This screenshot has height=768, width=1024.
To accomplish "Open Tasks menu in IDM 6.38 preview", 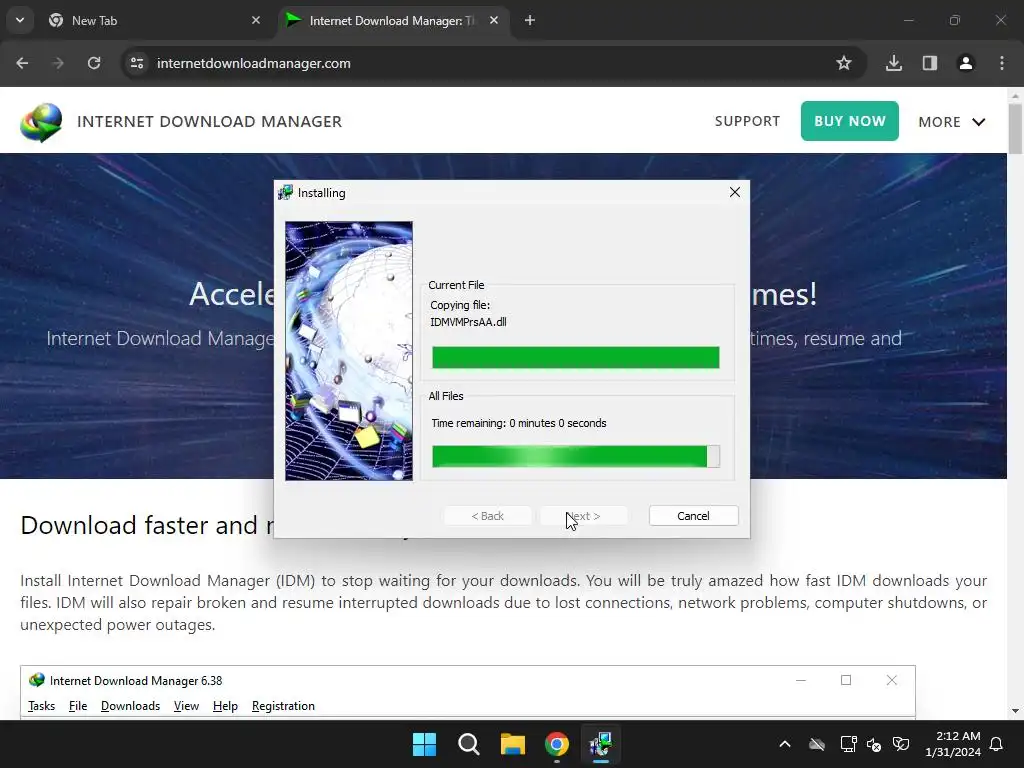I will [x=41, y=706].
